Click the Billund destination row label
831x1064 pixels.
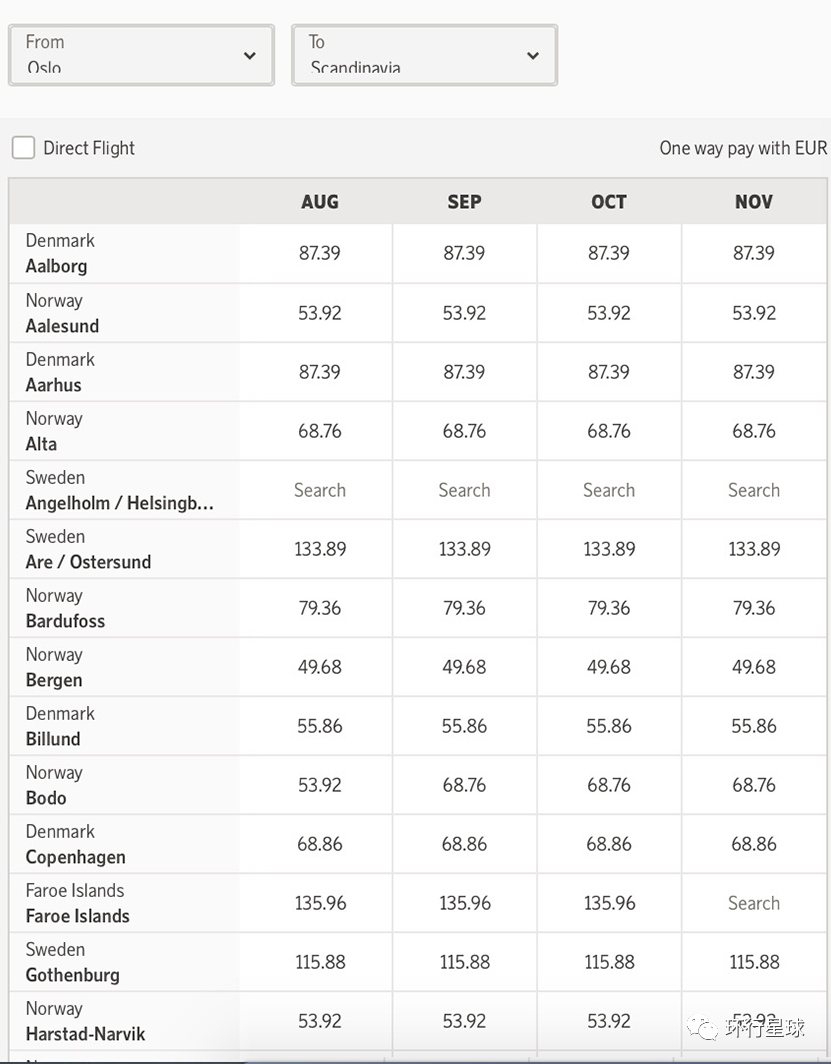click(54, 739)
